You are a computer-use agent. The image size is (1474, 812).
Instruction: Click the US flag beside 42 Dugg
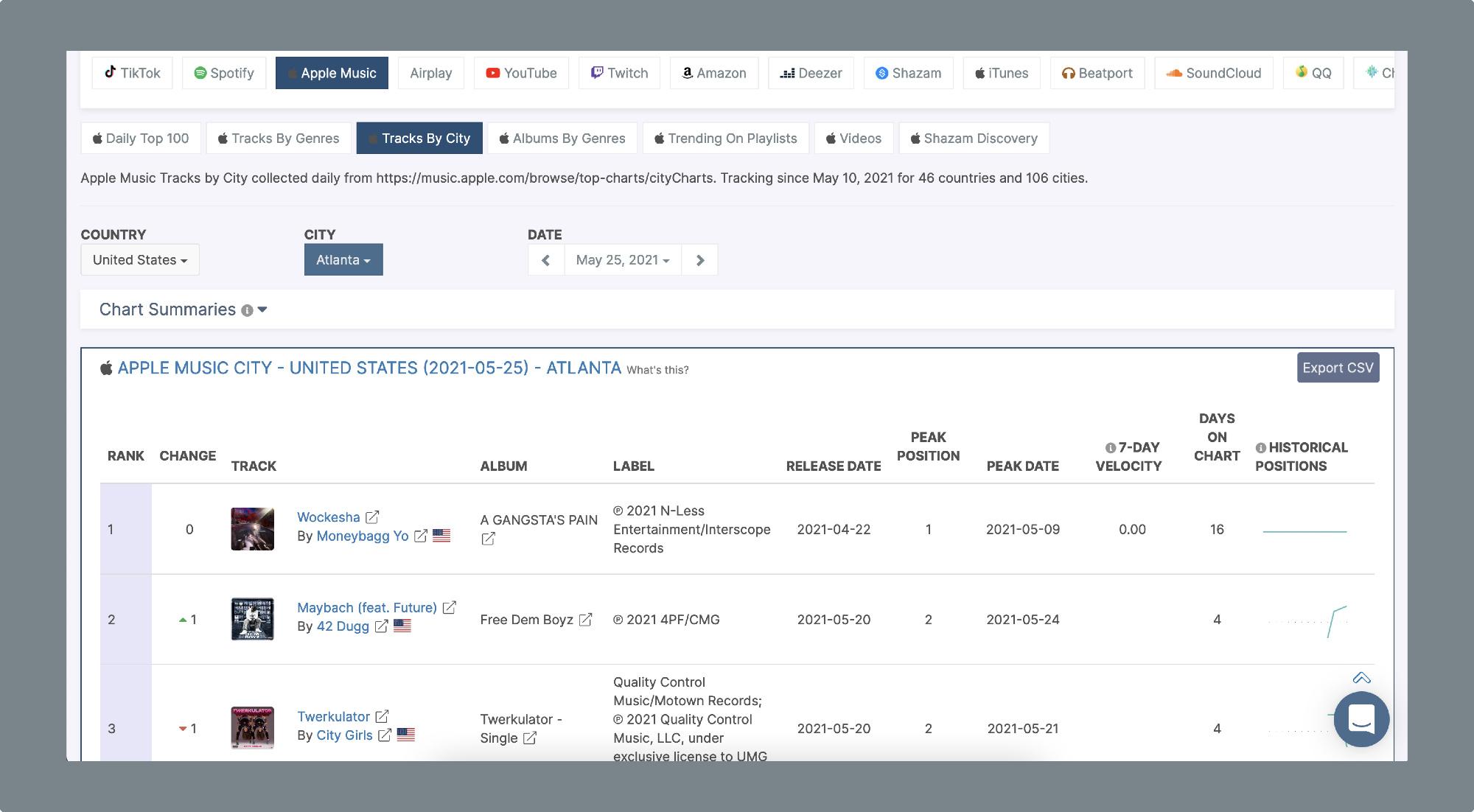point(402,626)
